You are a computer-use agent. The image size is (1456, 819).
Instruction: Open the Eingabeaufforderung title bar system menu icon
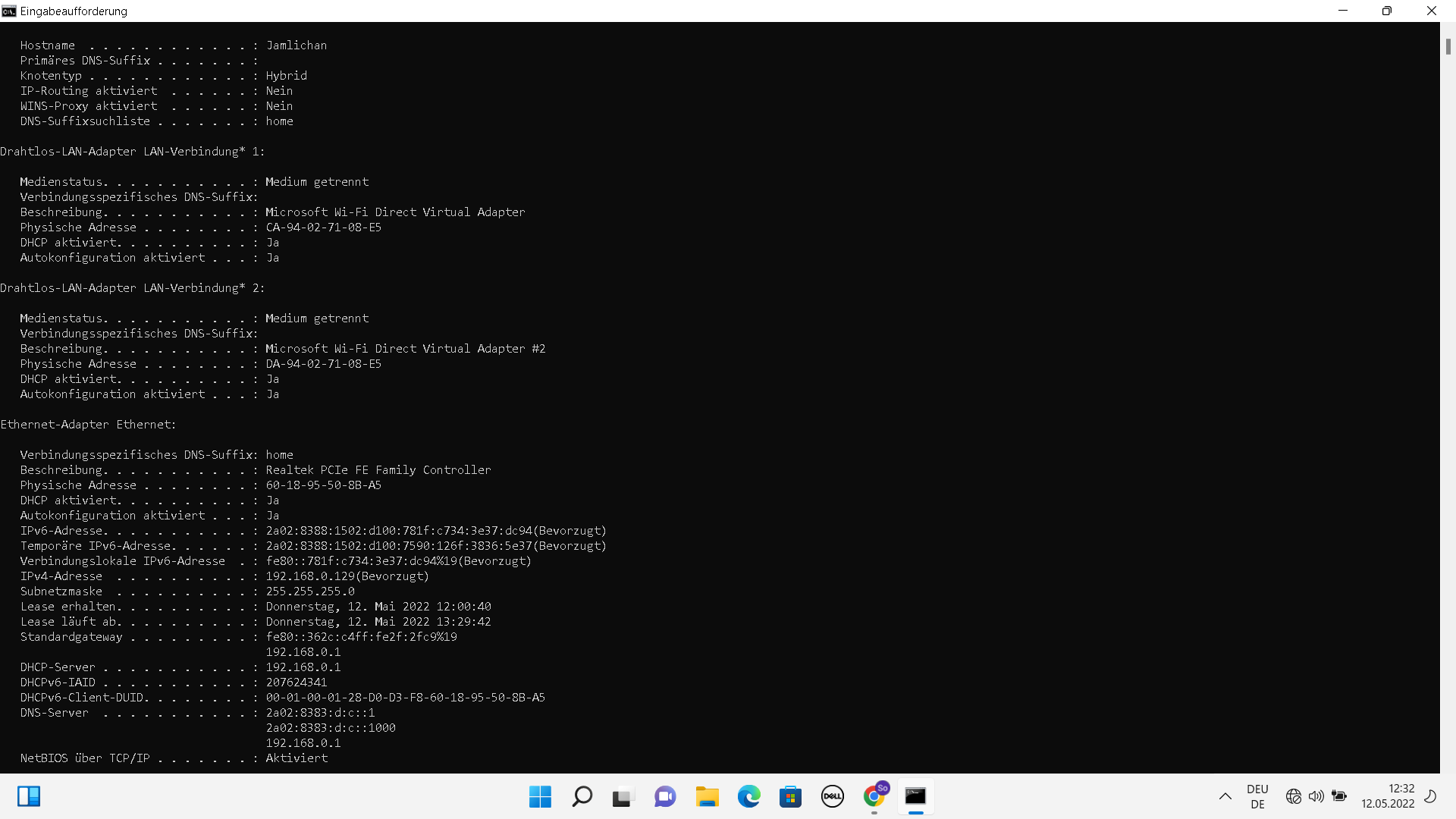(9, 11)
